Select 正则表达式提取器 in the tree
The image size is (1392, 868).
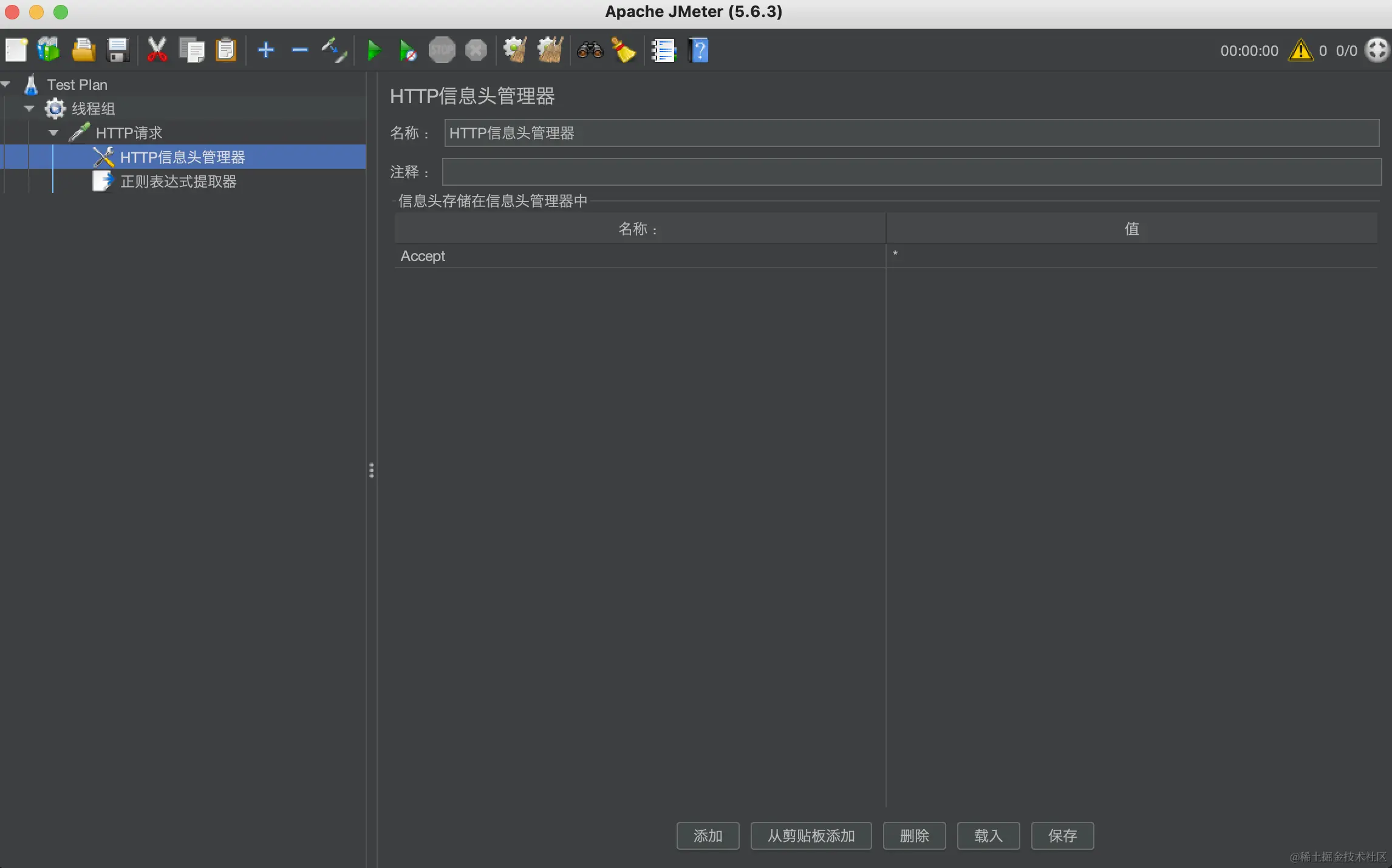[x=178, y=181]
